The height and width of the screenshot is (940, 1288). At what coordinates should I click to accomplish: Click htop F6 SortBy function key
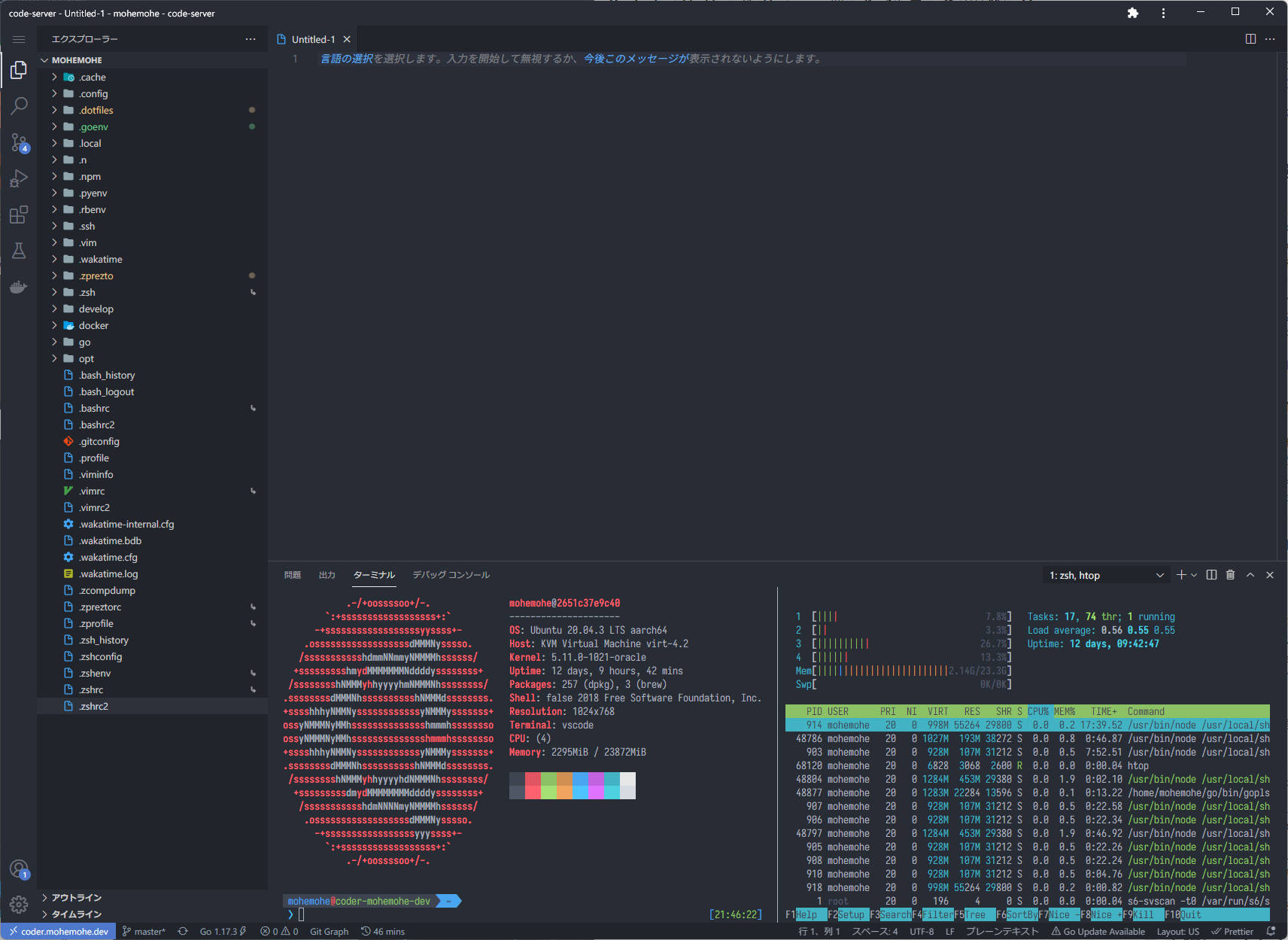1017,915
